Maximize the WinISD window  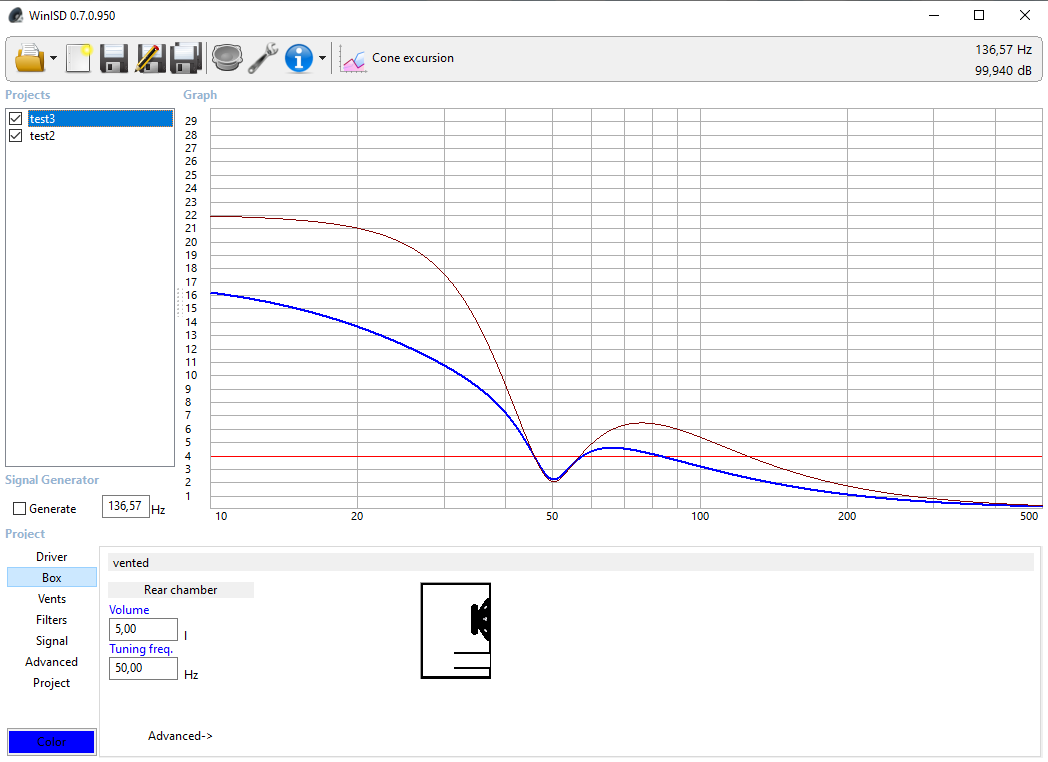point(978,15)
